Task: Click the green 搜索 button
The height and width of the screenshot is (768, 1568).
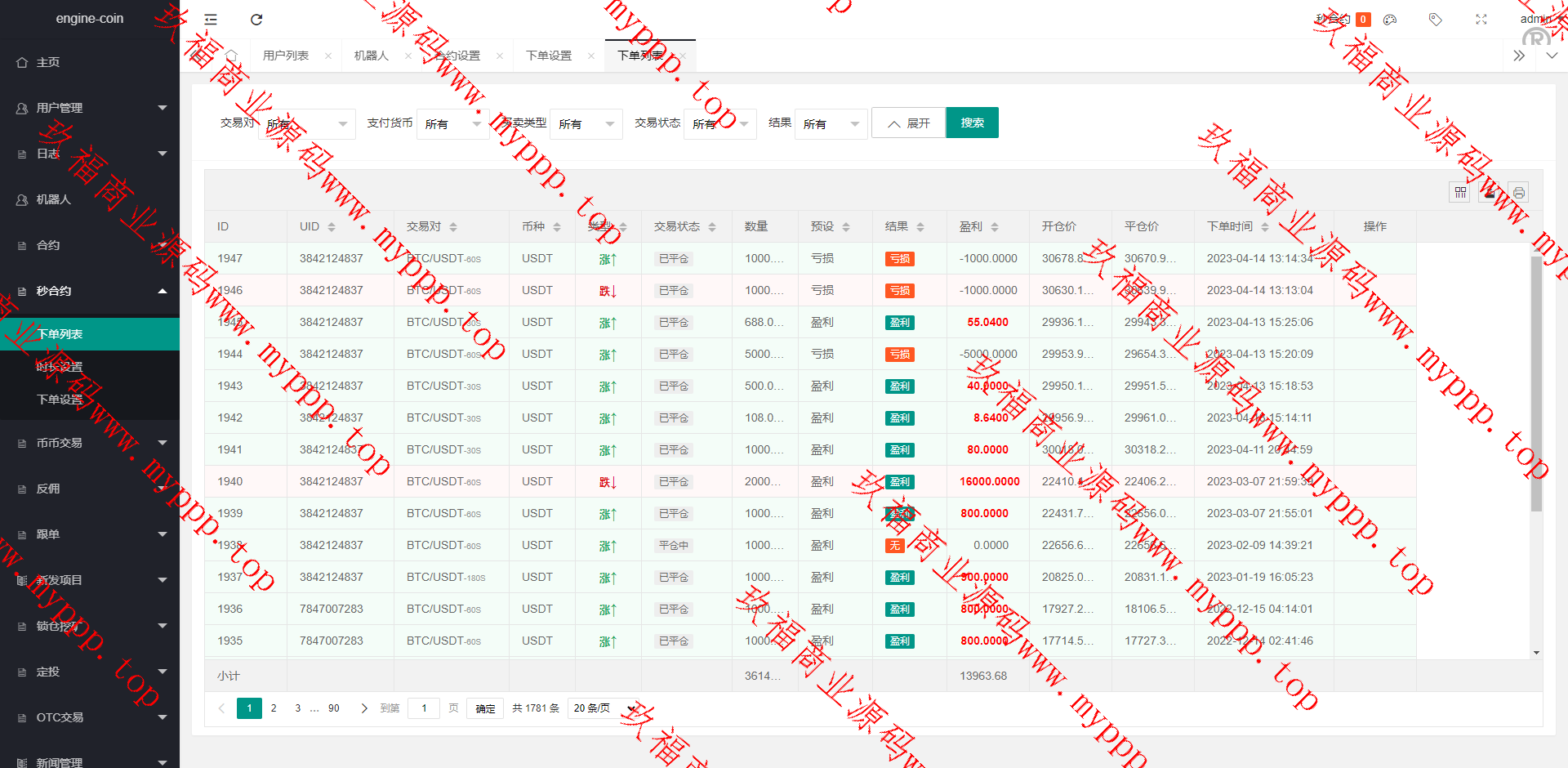Action: pos(972,123)
